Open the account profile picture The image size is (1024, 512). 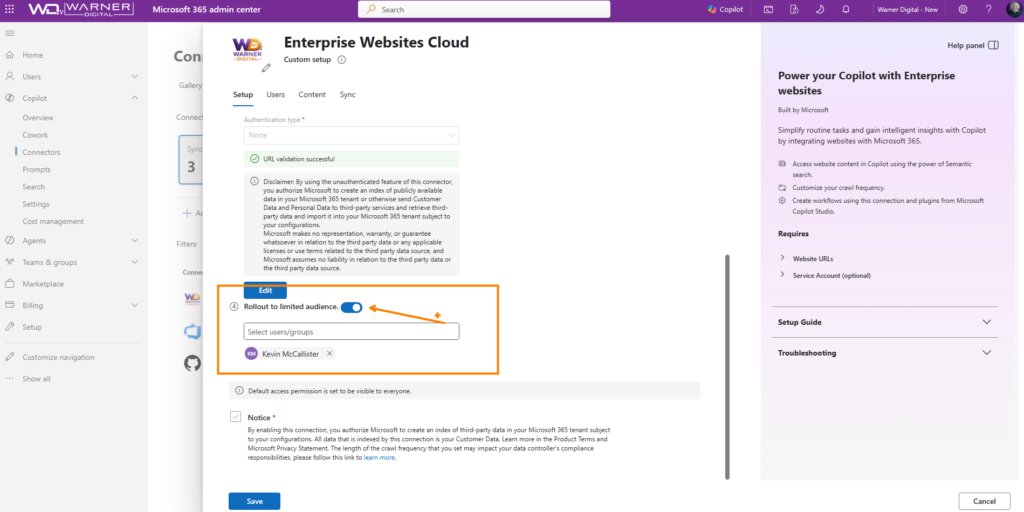1013,9
